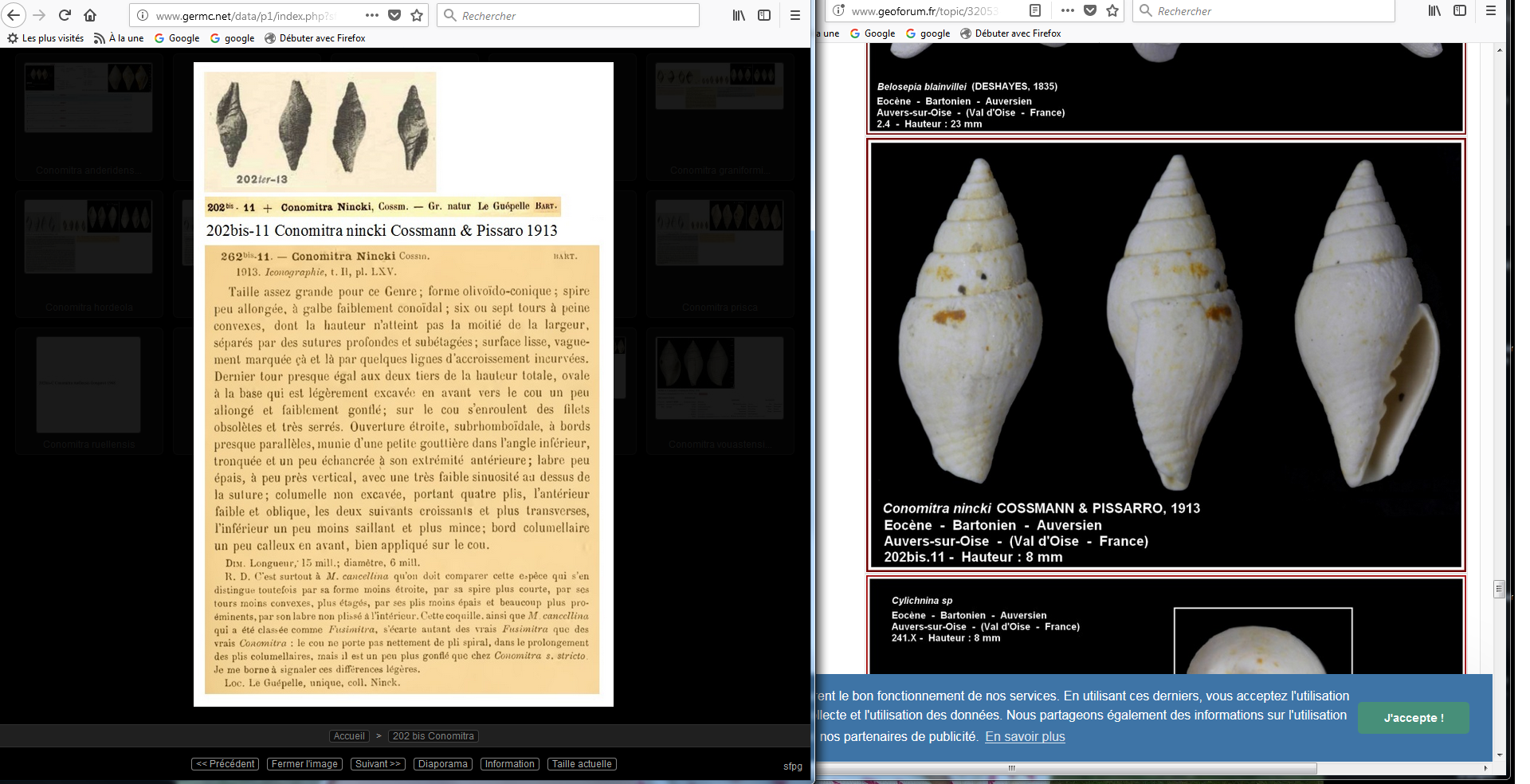Open 'Débuter avec Firefox' bookmark in left browser
This screenshot has height=784, width=1530.
[315, 38]
